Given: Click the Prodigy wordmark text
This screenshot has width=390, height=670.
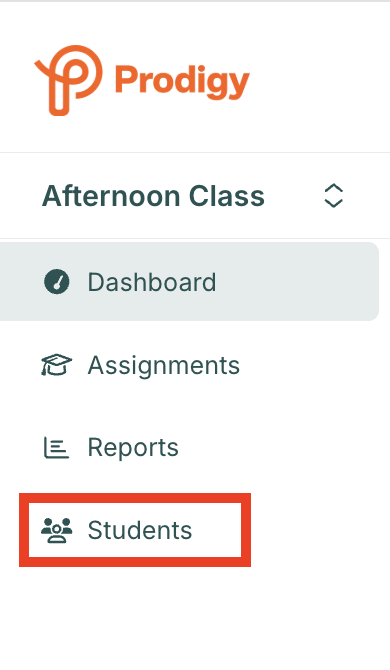Looking at the screenshot, I should click(x=182, y=82).
